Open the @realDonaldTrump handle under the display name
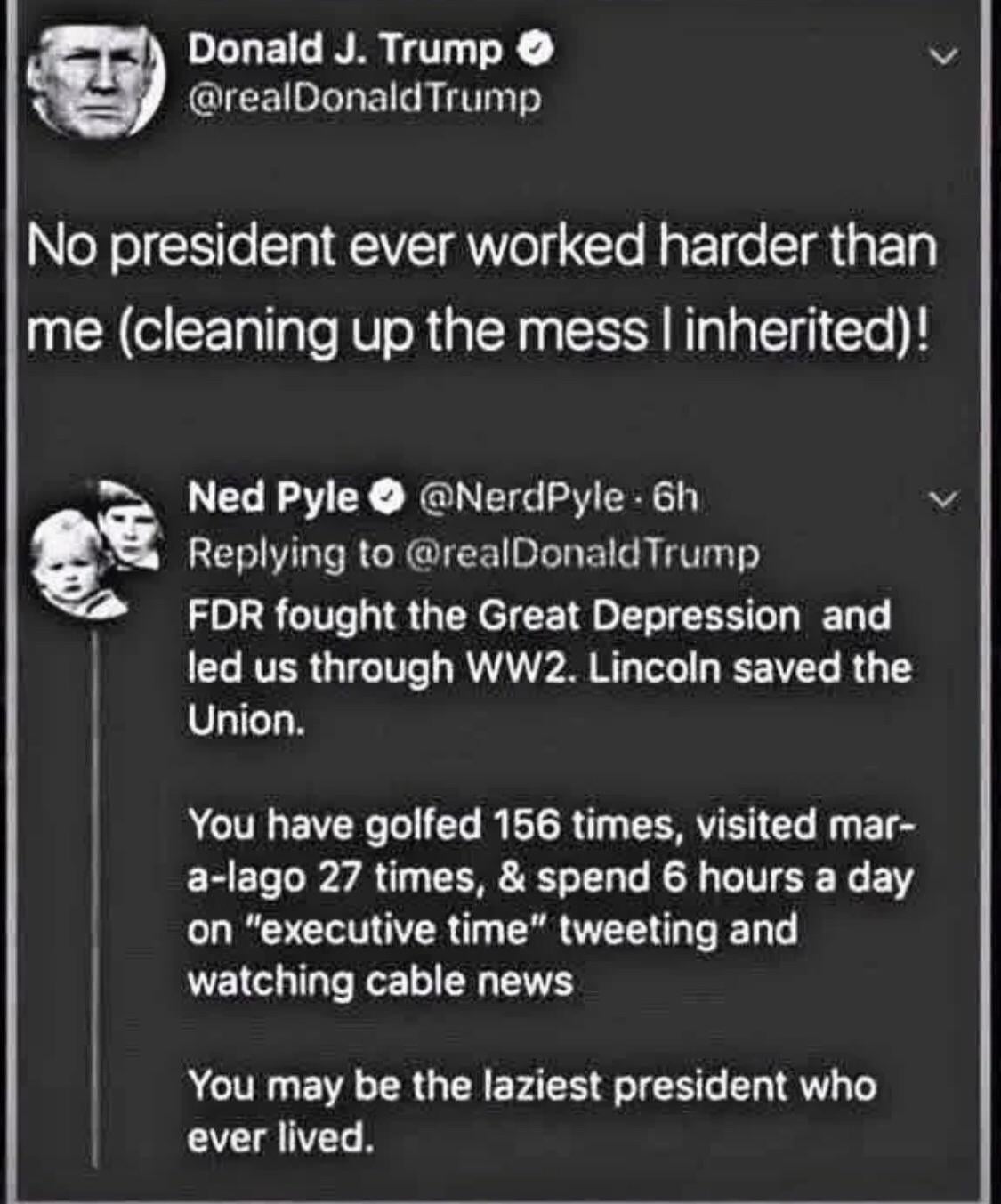This screenshot has height=1204, width=1001. click(364, 98)
